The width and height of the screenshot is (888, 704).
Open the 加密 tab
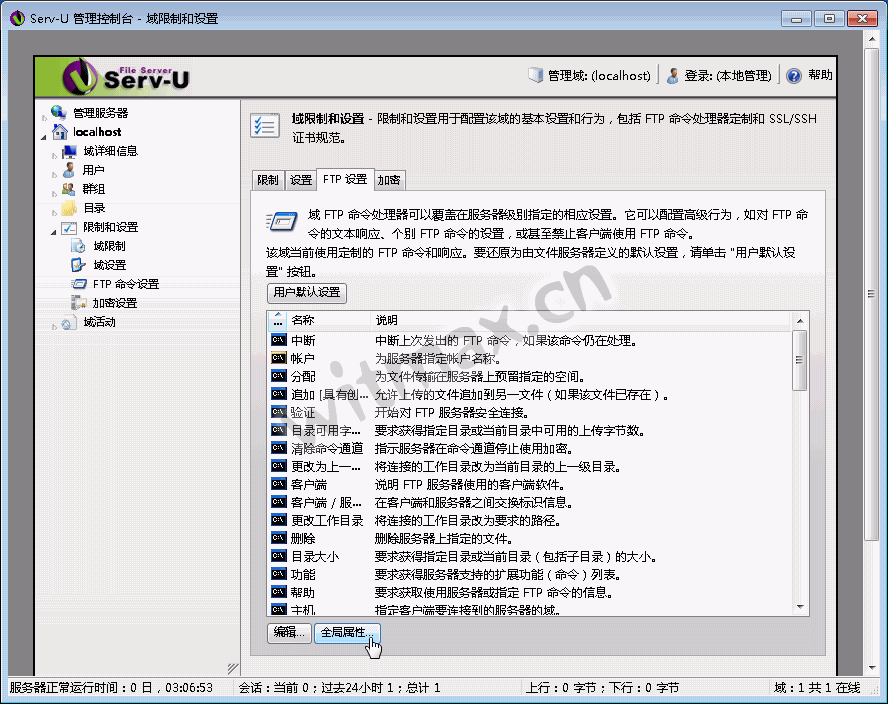click(389, 180)
